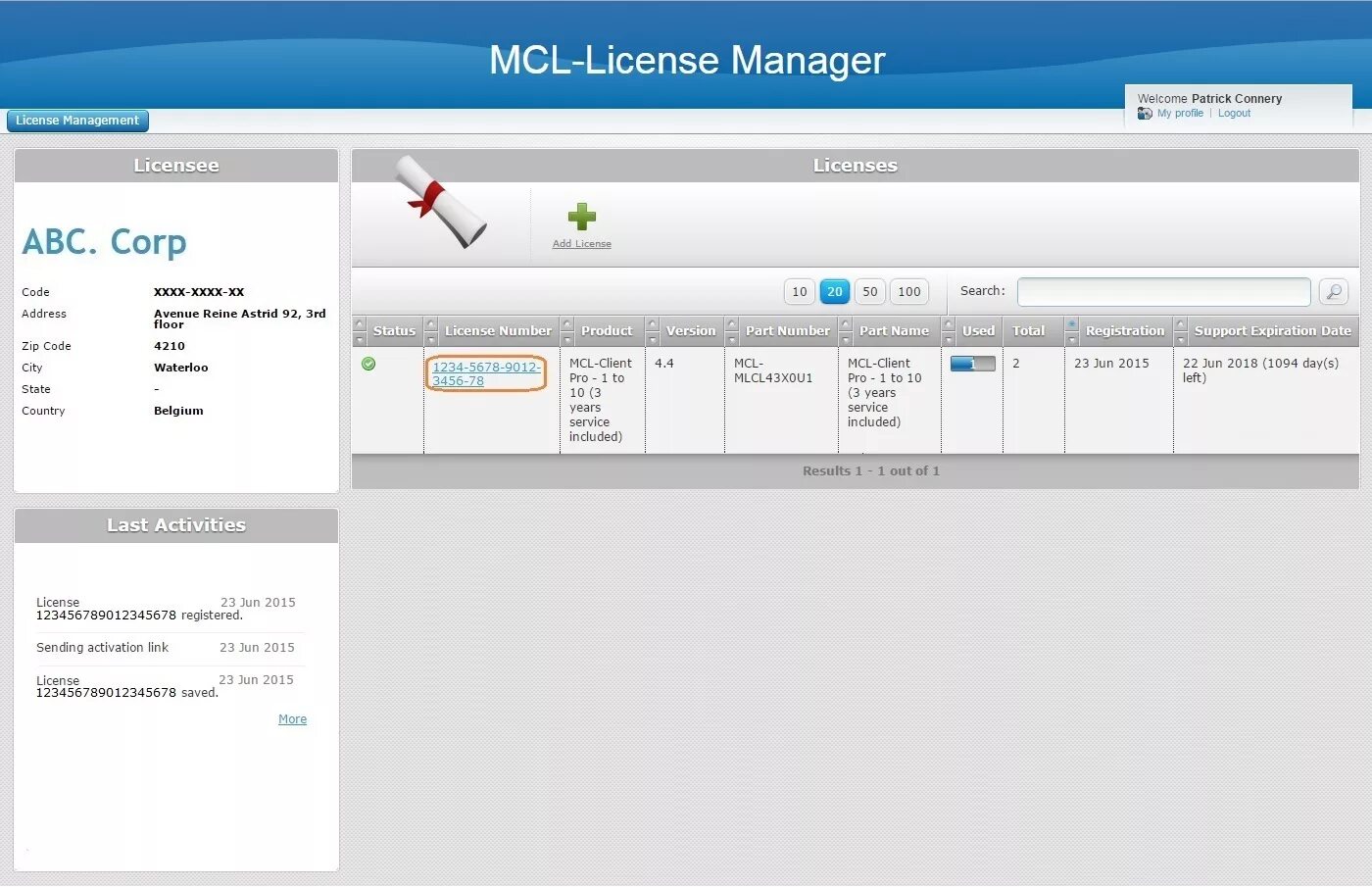The image size is (1372, 887).
Task: Switch results per page to 50
Action: pos(869,291)
